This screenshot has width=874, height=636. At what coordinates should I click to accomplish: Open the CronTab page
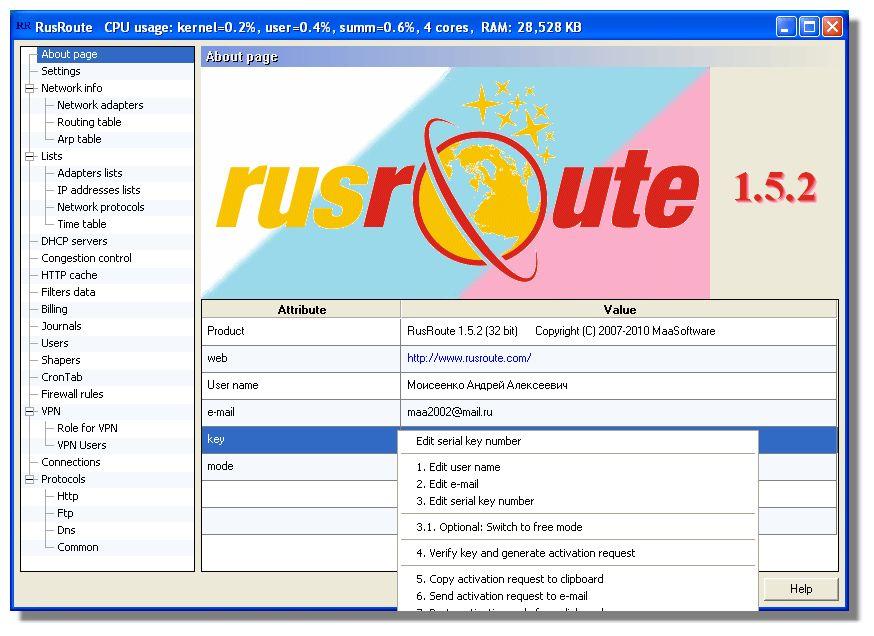(x=61, y=377)
